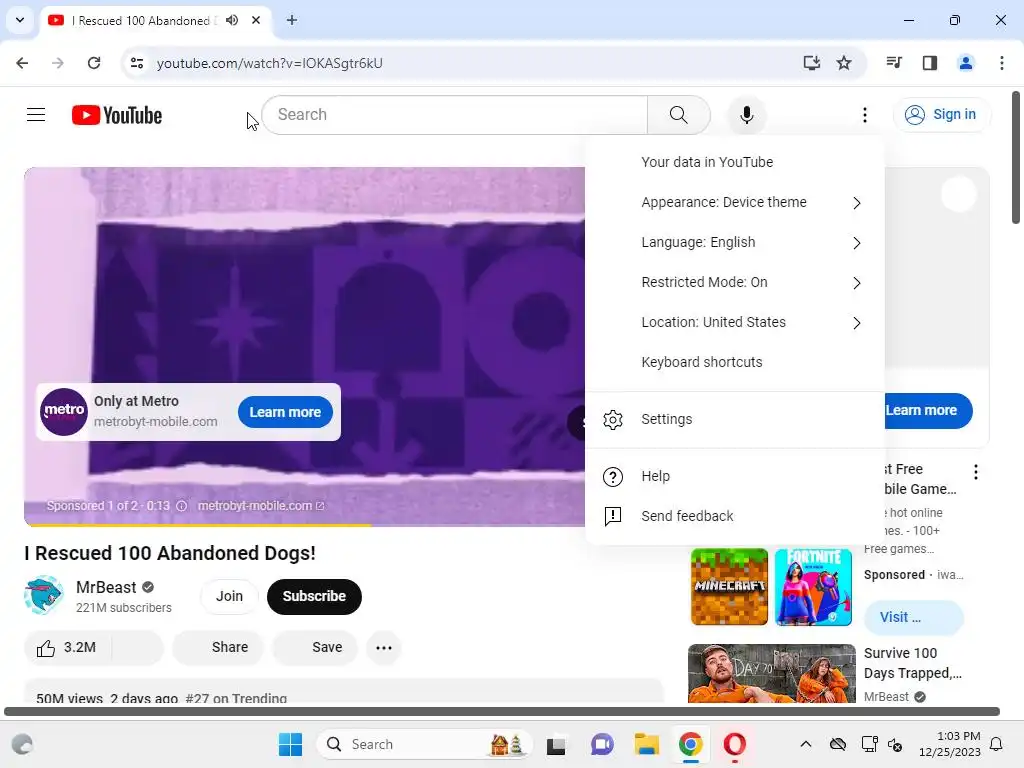The width and height of the screenshot is (1024, 768).
Task: Click the Send feedback exclamation icon
Action: (x=613, y=517)
